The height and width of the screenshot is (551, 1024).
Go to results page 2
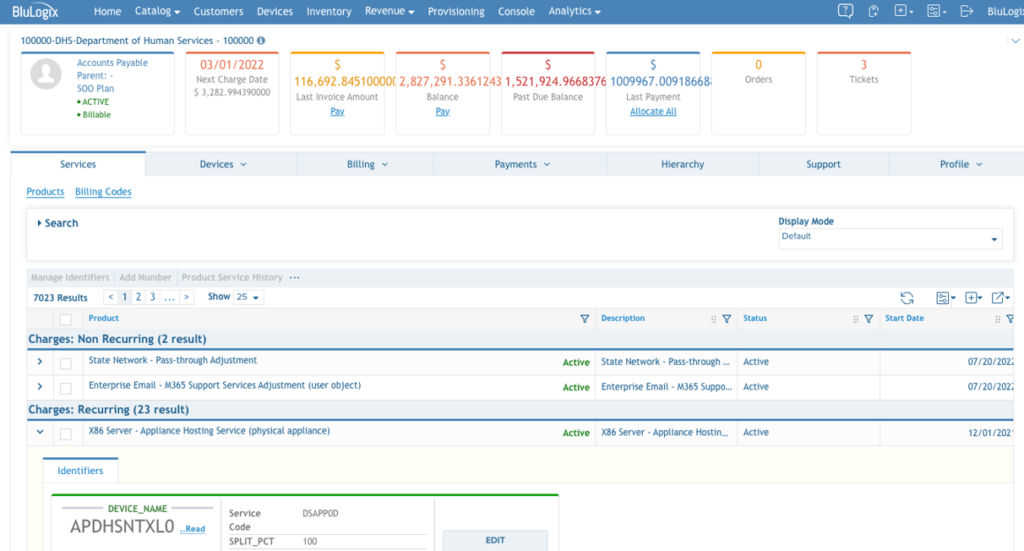(x=138, y=297)
